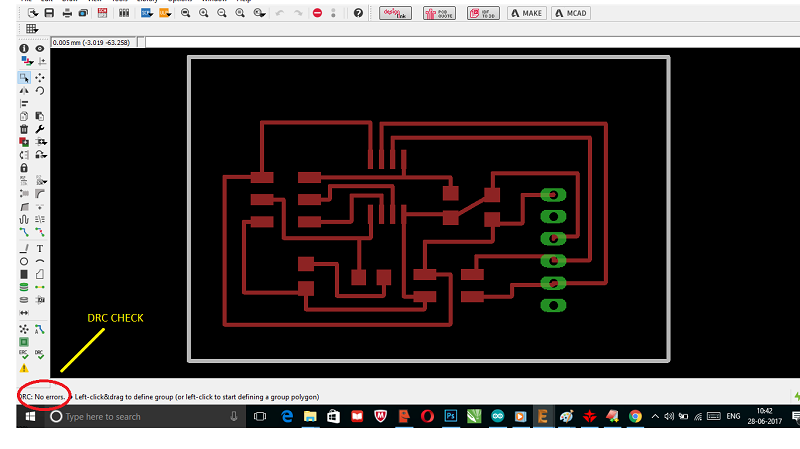
Task: Select the Polygon tool
Action: tap(40, 274)
